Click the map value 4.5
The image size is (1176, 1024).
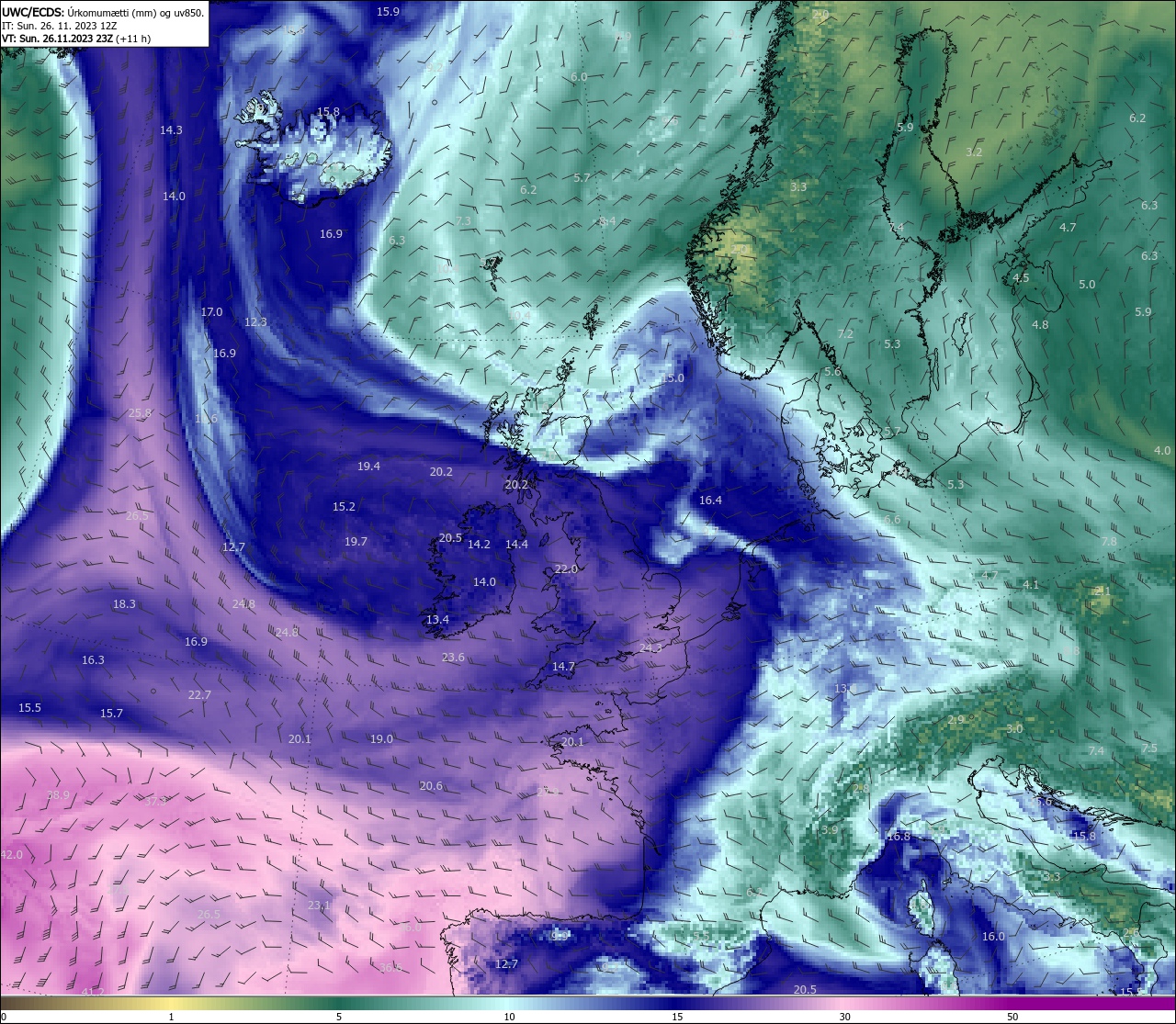pos(1021,278)
